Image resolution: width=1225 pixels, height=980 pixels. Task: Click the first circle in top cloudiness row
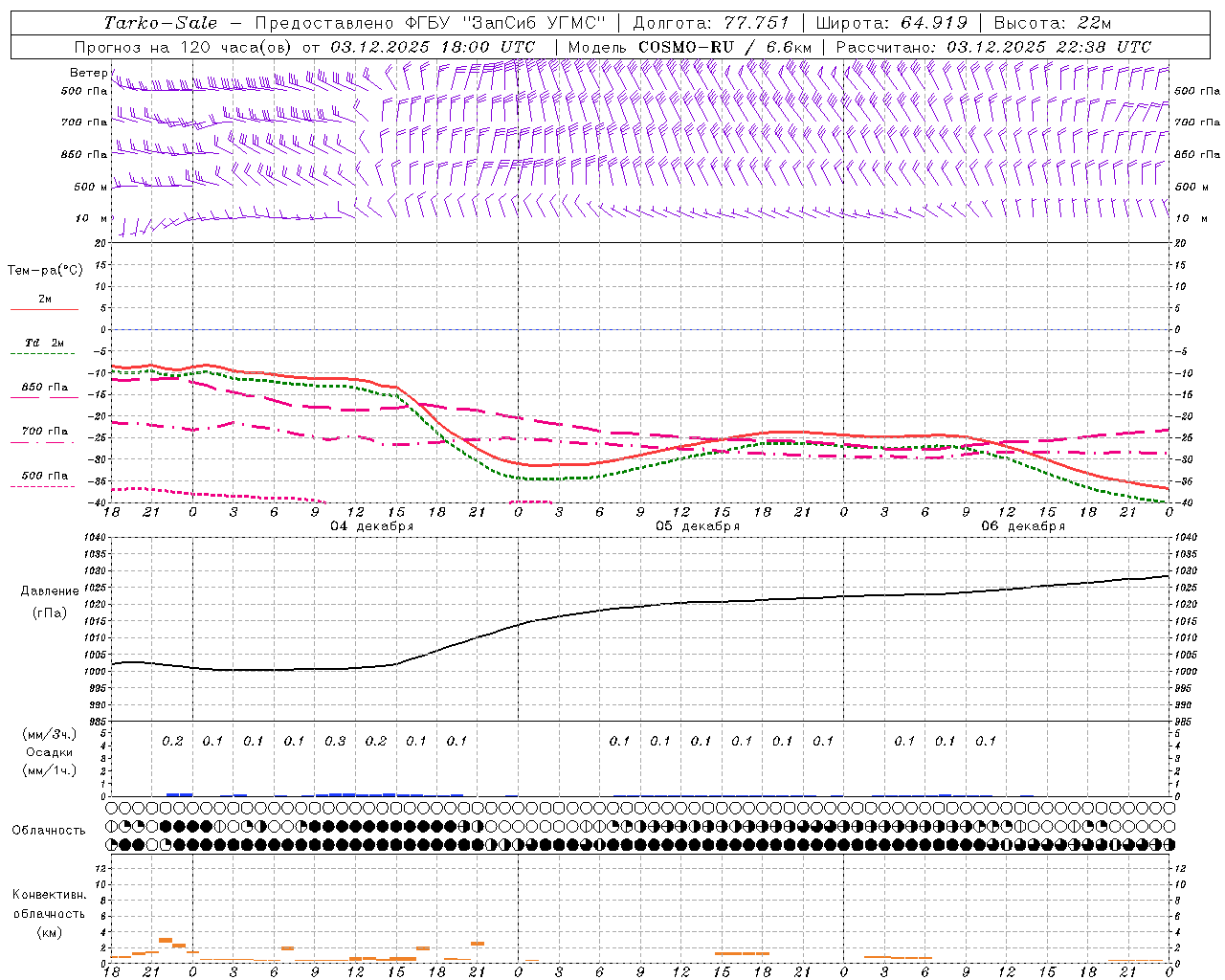pyautogui.click(x=113, y=809)
